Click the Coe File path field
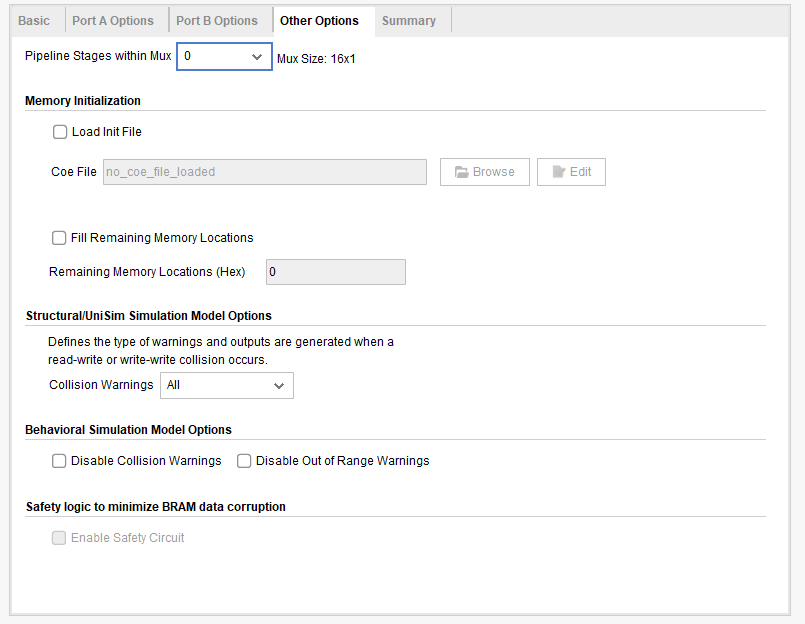 coord(265,172)
